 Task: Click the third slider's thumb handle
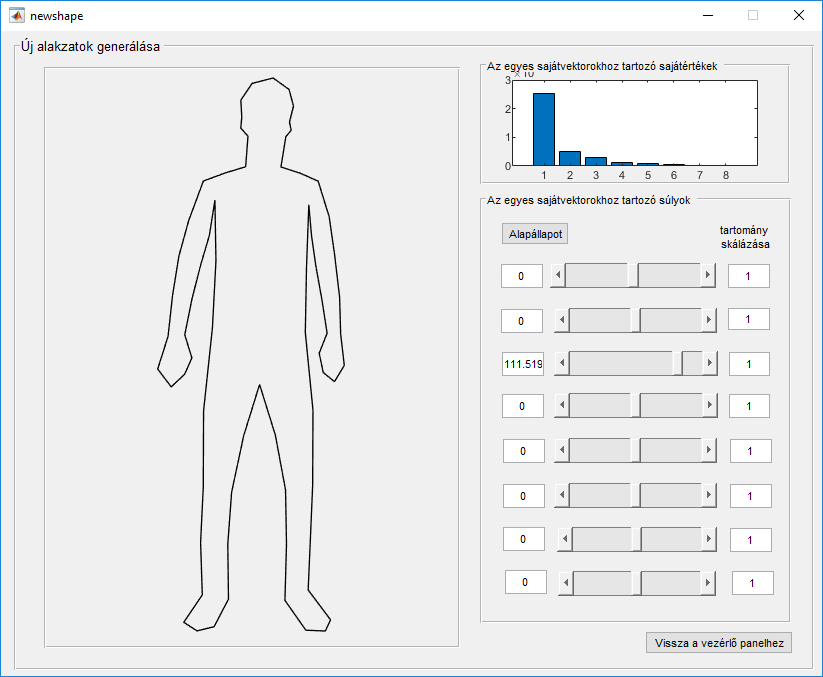click(x=679, y=364)
